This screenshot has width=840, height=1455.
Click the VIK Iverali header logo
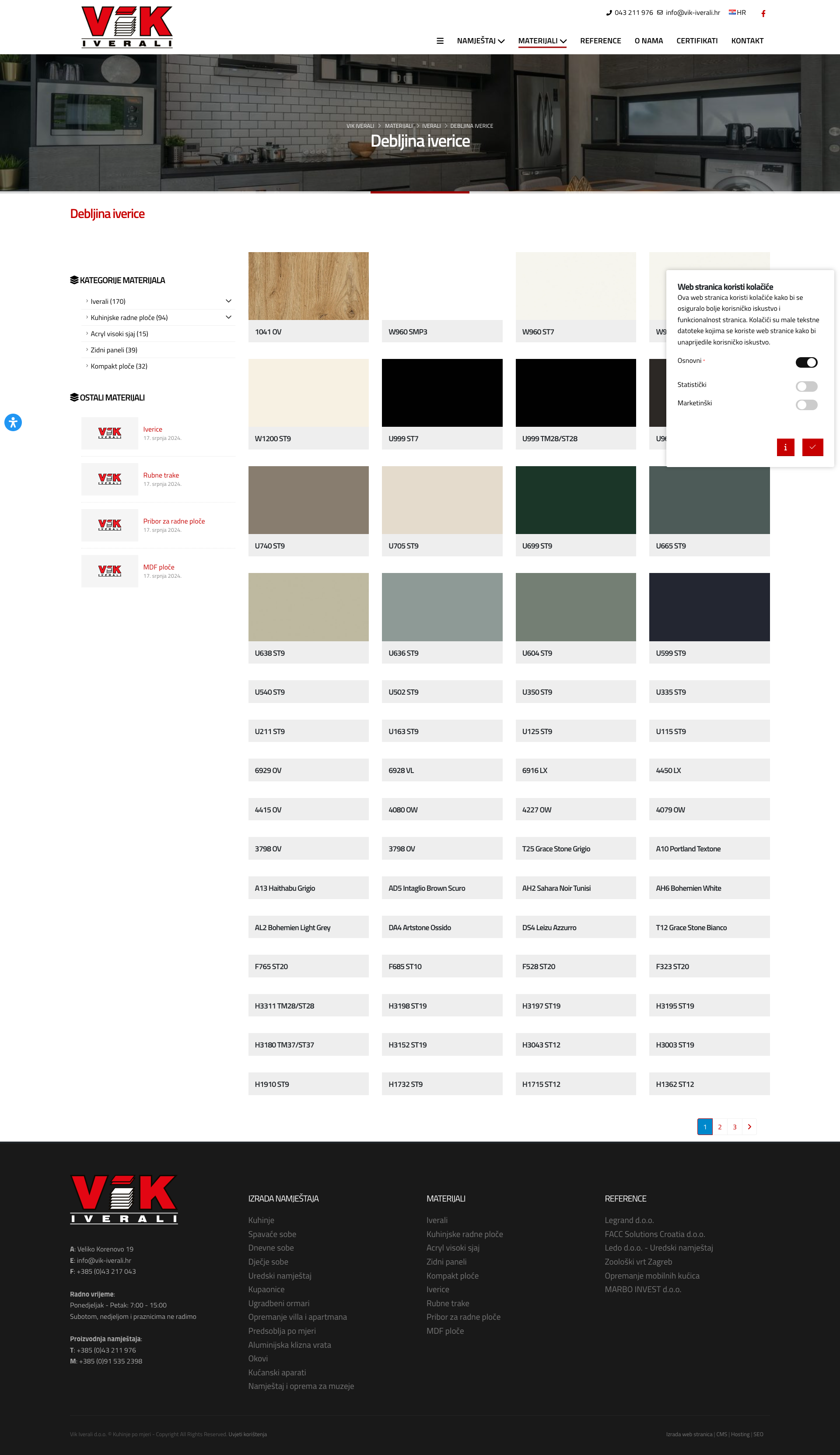(127, 27)
